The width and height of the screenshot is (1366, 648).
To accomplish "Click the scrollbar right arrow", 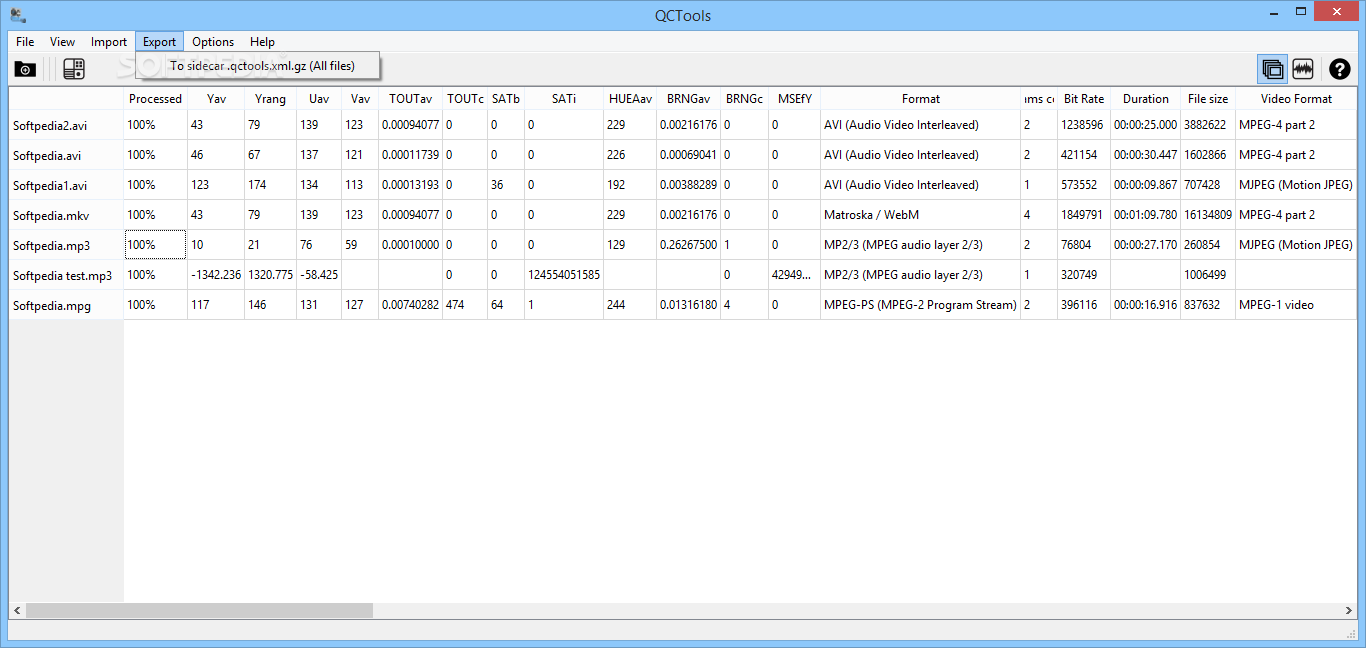I will [x=1349, y=610].
